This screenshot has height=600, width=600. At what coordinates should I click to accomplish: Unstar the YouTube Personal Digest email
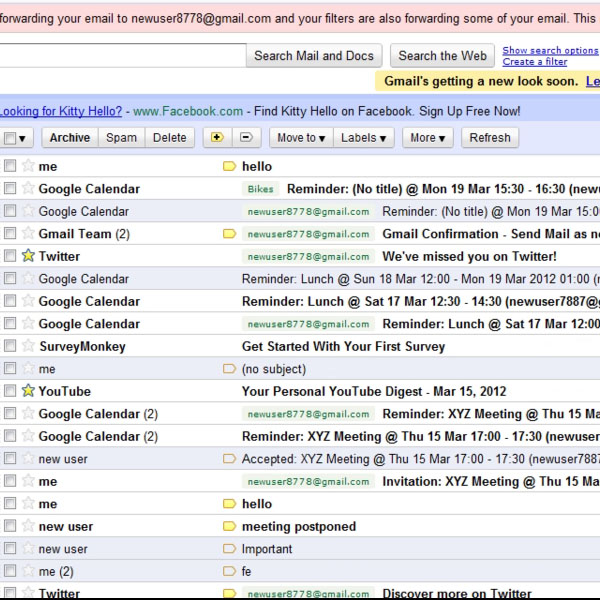(x=28, y=391)
